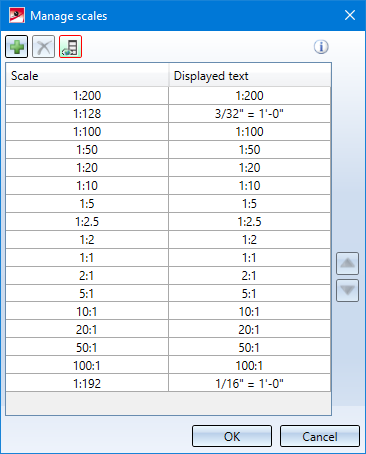
Task: Click the Cancel button
Action: pyautogui.click(x=320, y=436)
